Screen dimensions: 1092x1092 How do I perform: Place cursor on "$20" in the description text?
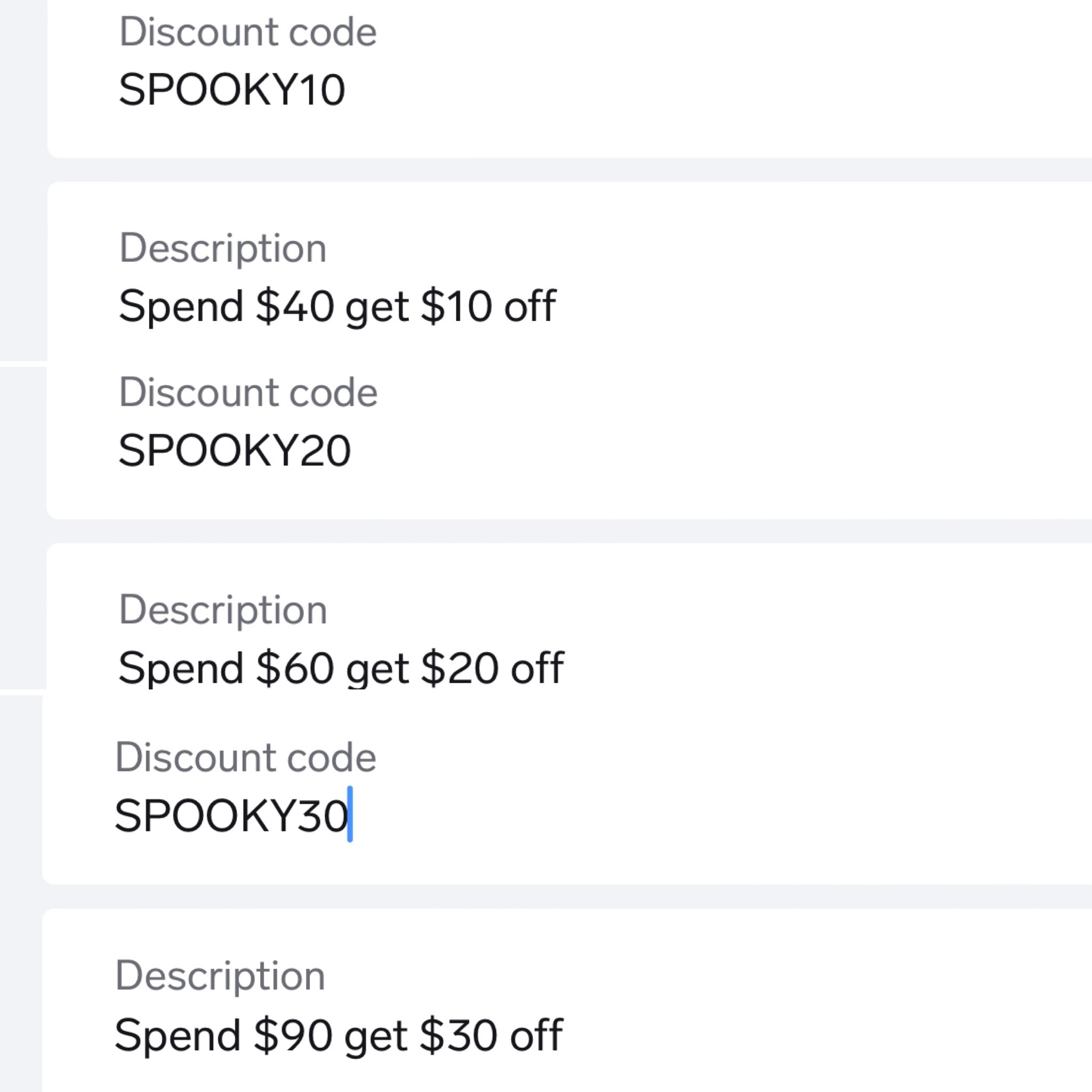[460, 668]
